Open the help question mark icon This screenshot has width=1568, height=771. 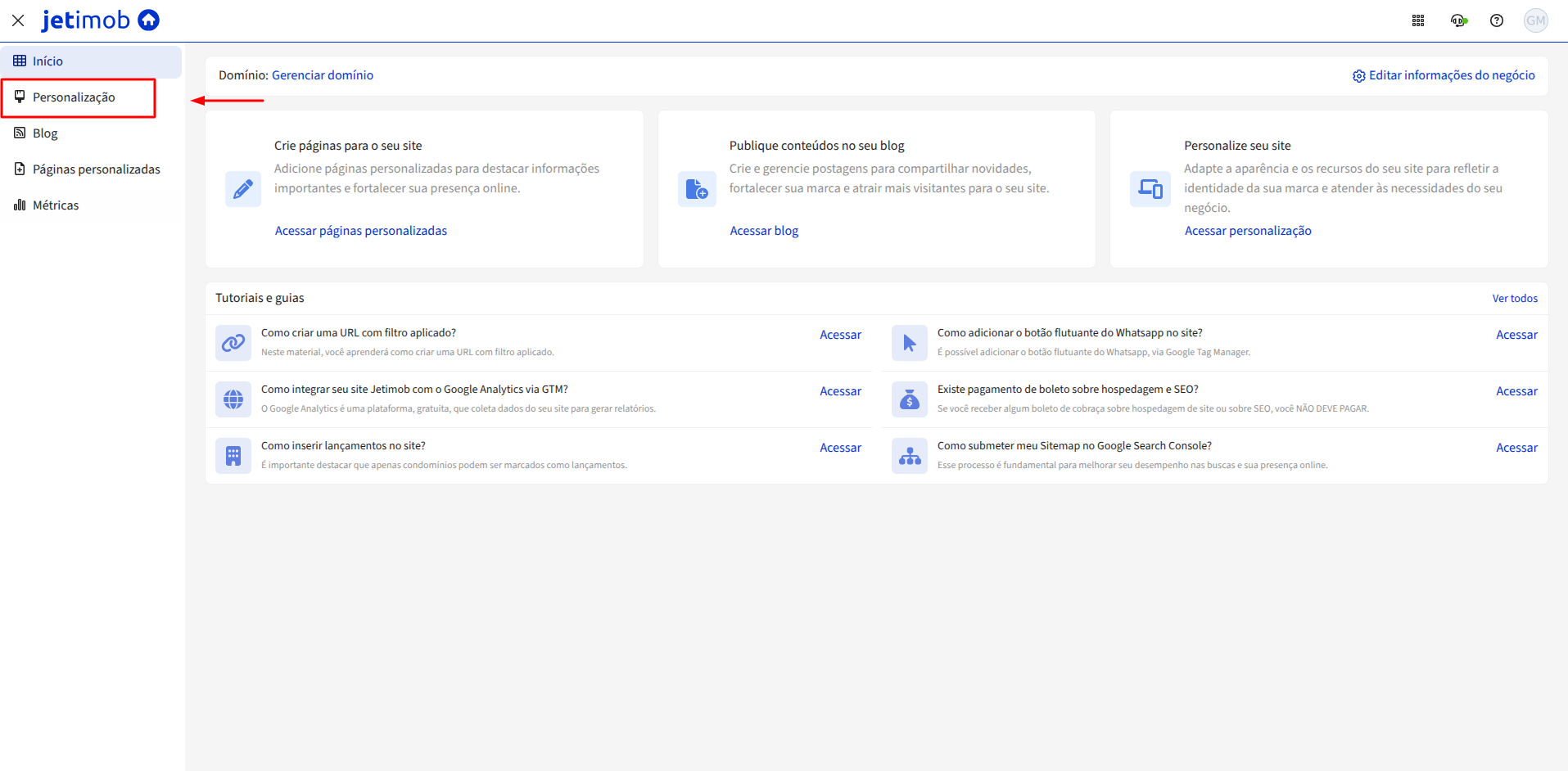pos(1497,20)
